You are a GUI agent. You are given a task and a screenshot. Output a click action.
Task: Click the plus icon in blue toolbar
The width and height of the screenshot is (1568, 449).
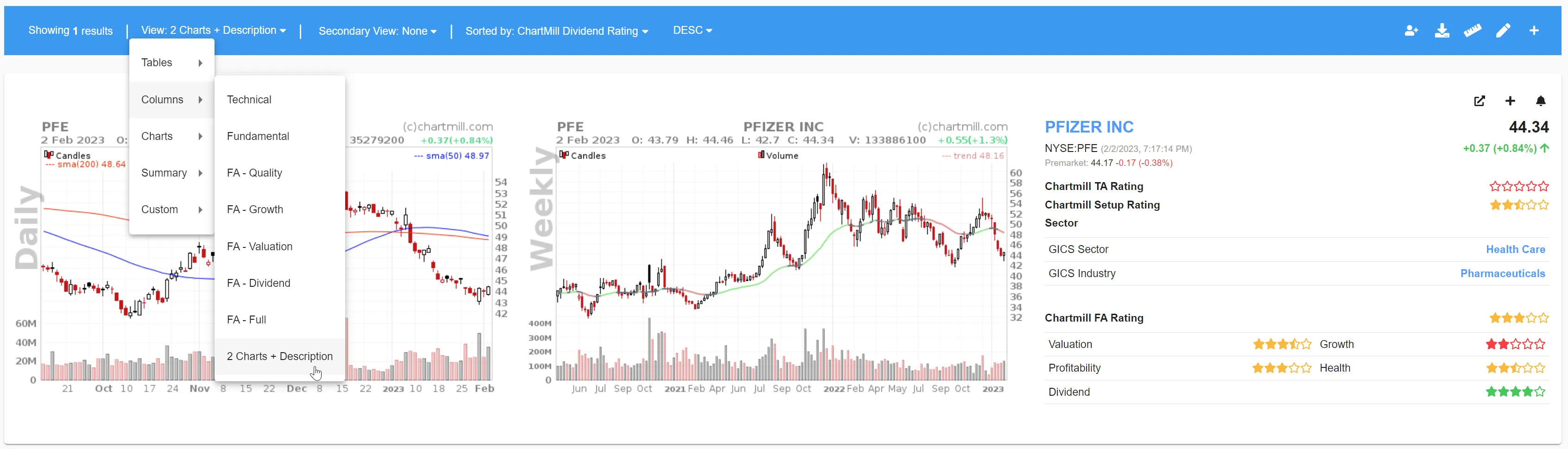[1534, 31]
